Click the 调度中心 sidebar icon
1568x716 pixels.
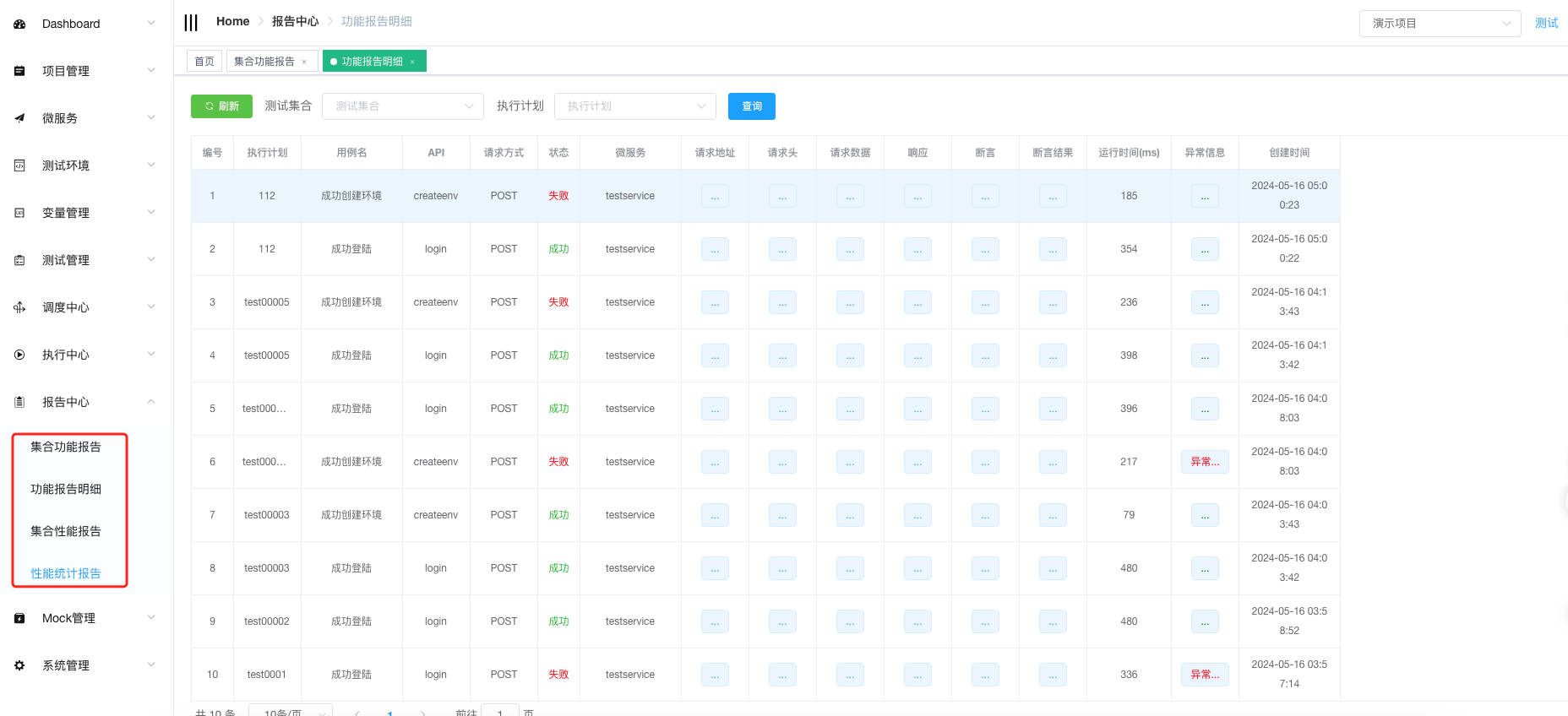click(19, 307)
